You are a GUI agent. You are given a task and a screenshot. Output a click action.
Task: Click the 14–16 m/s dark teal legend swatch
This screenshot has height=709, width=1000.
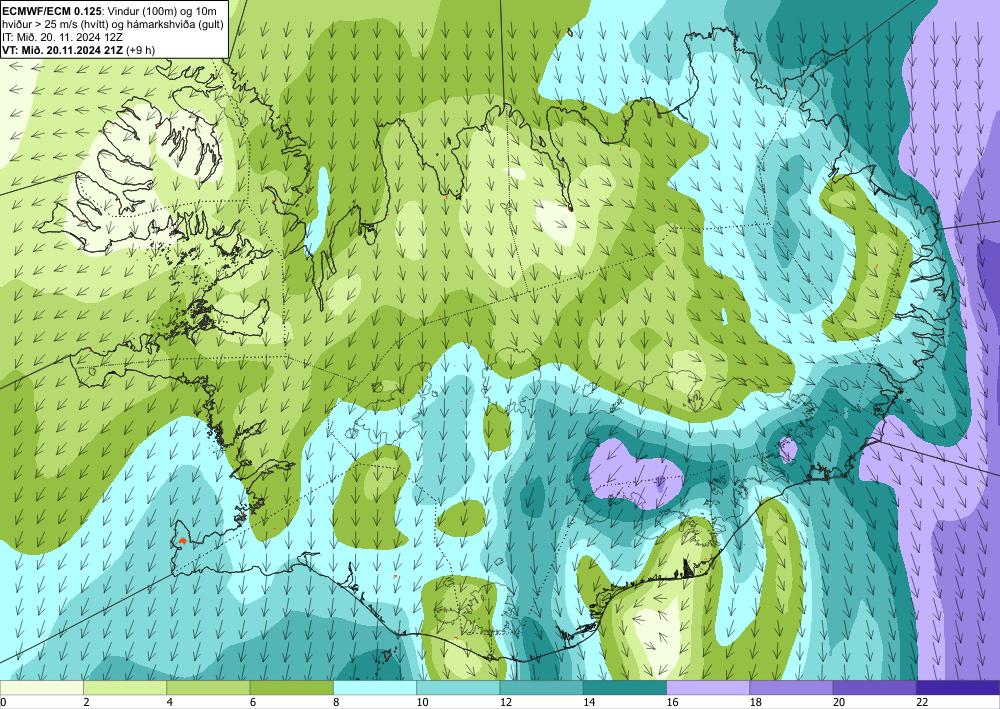625,687
